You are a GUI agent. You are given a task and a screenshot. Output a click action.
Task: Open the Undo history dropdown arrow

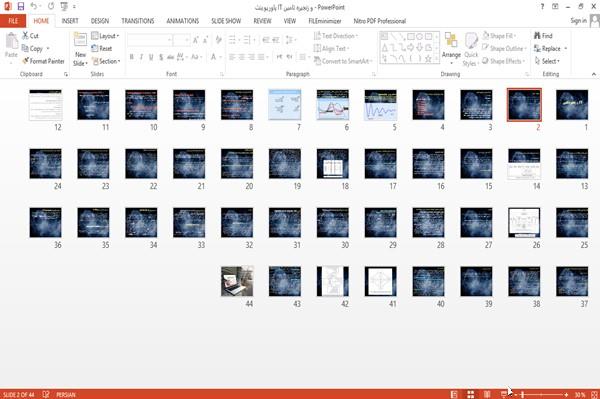pyautogui.click(x=41, y=6)
